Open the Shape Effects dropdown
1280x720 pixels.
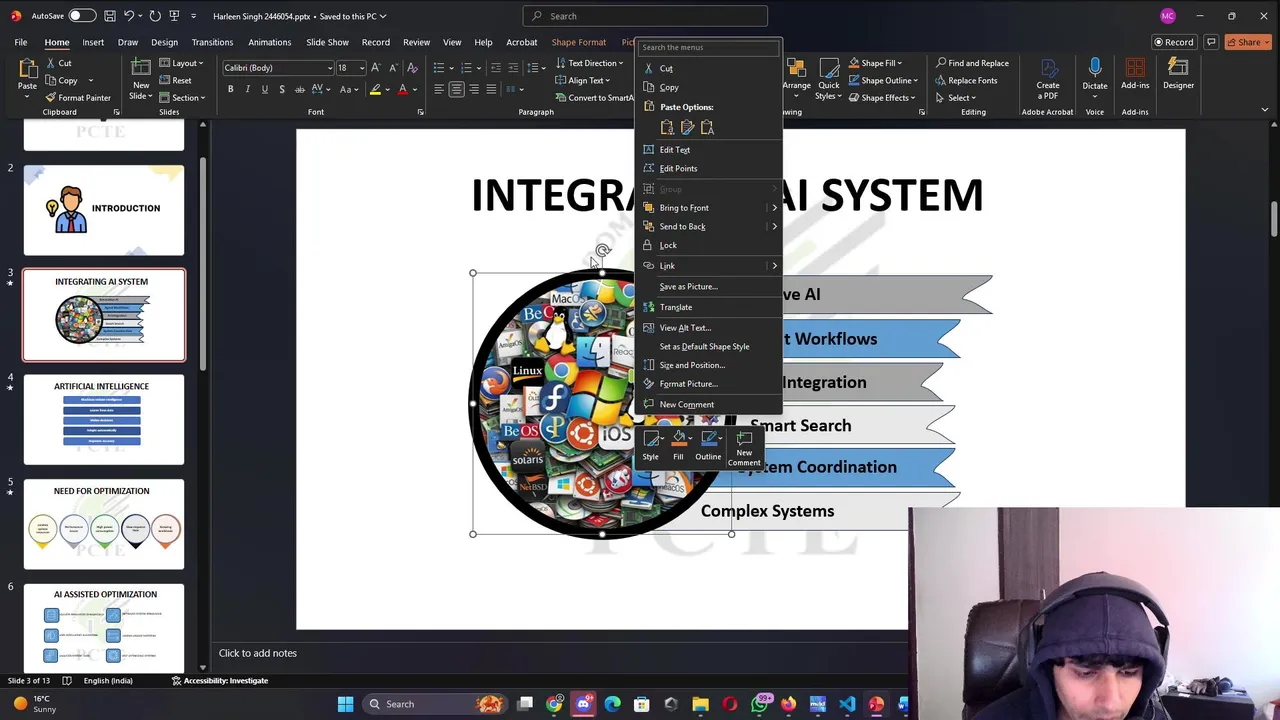[881, 98]
